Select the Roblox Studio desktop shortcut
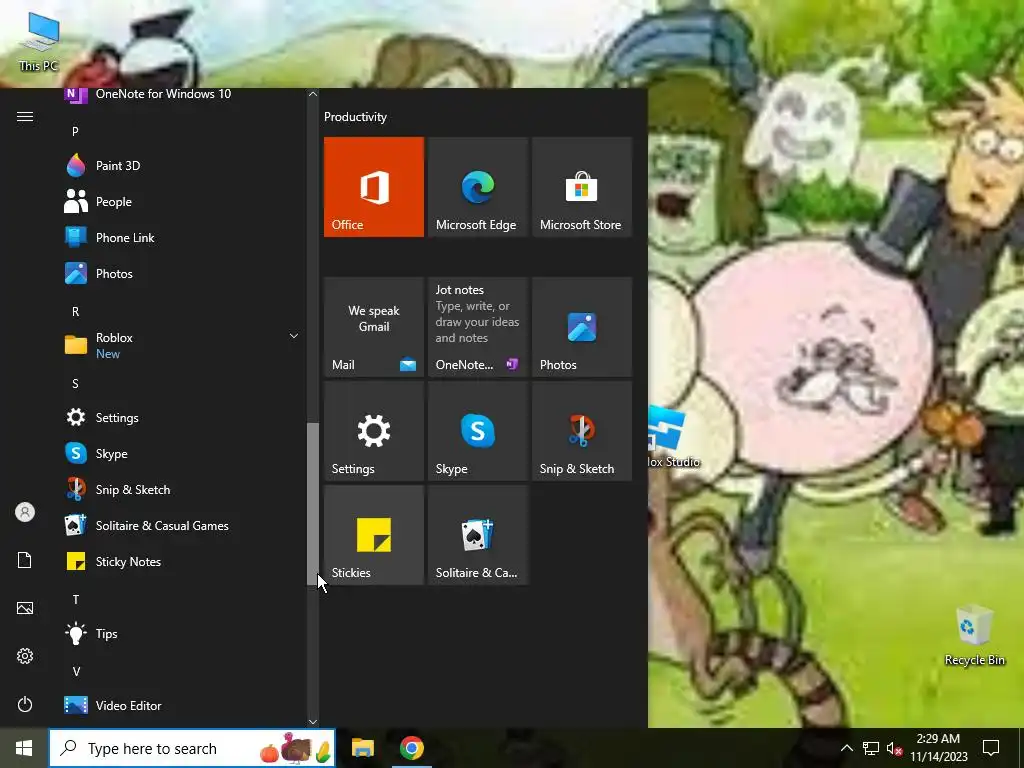This screenshot has width=1024, height=768. [x=673, y=437]
